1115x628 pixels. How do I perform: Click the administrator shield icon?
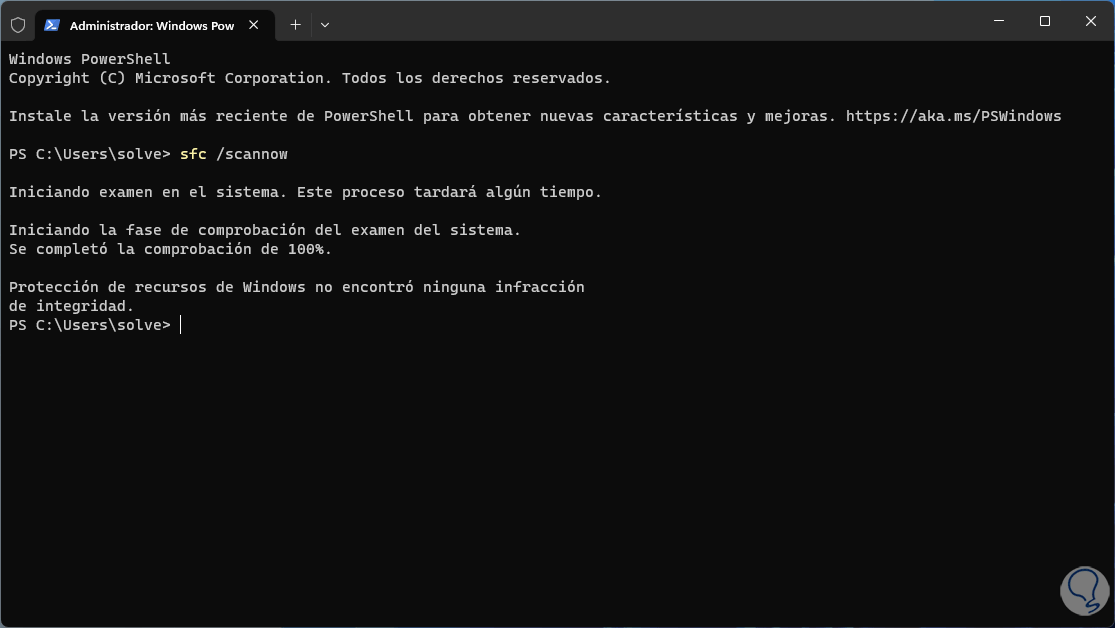click(17, 25)
